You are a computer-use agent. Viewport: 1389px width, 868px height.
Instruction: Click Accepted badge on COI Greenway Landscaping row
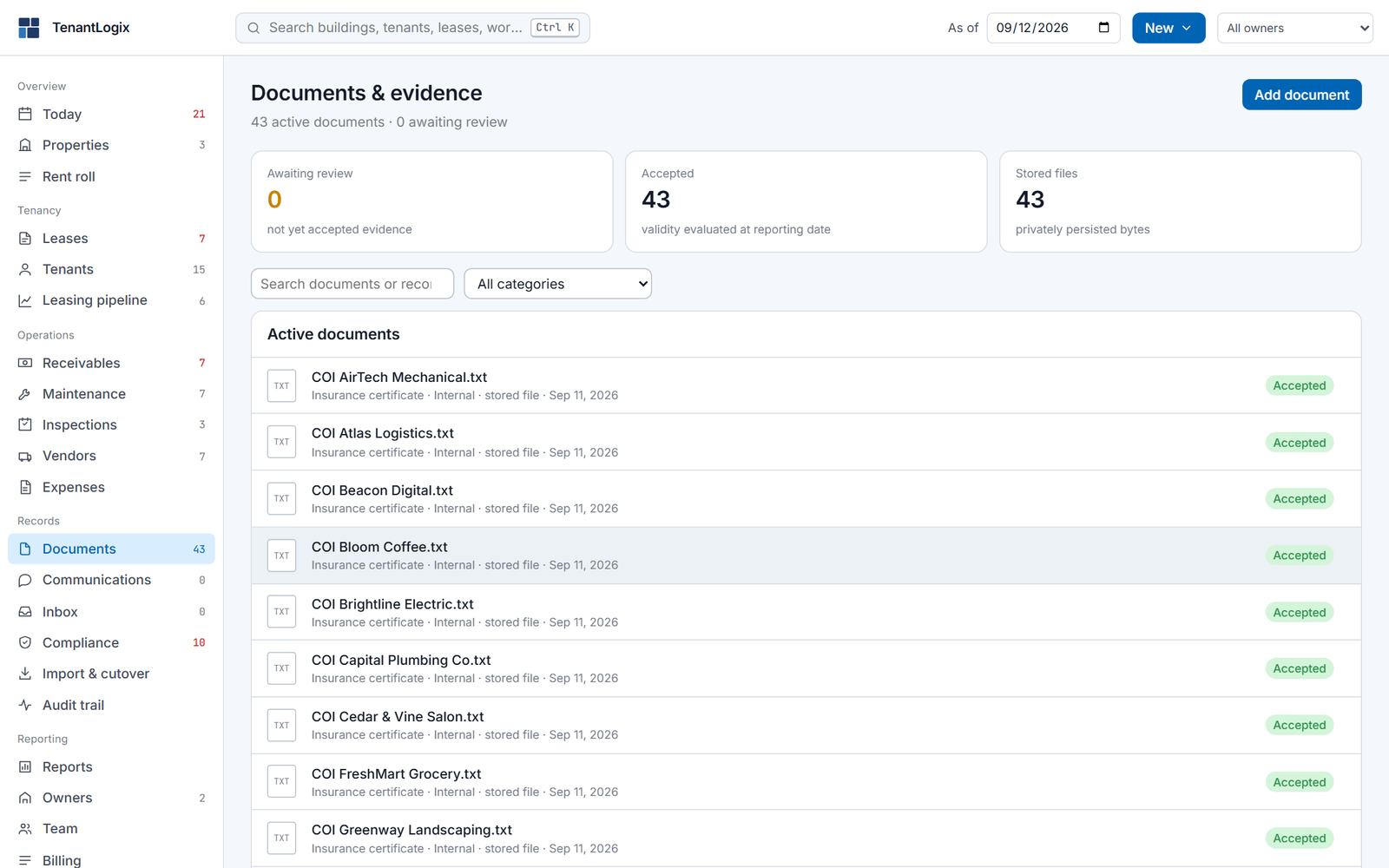tap(1299, 838)
